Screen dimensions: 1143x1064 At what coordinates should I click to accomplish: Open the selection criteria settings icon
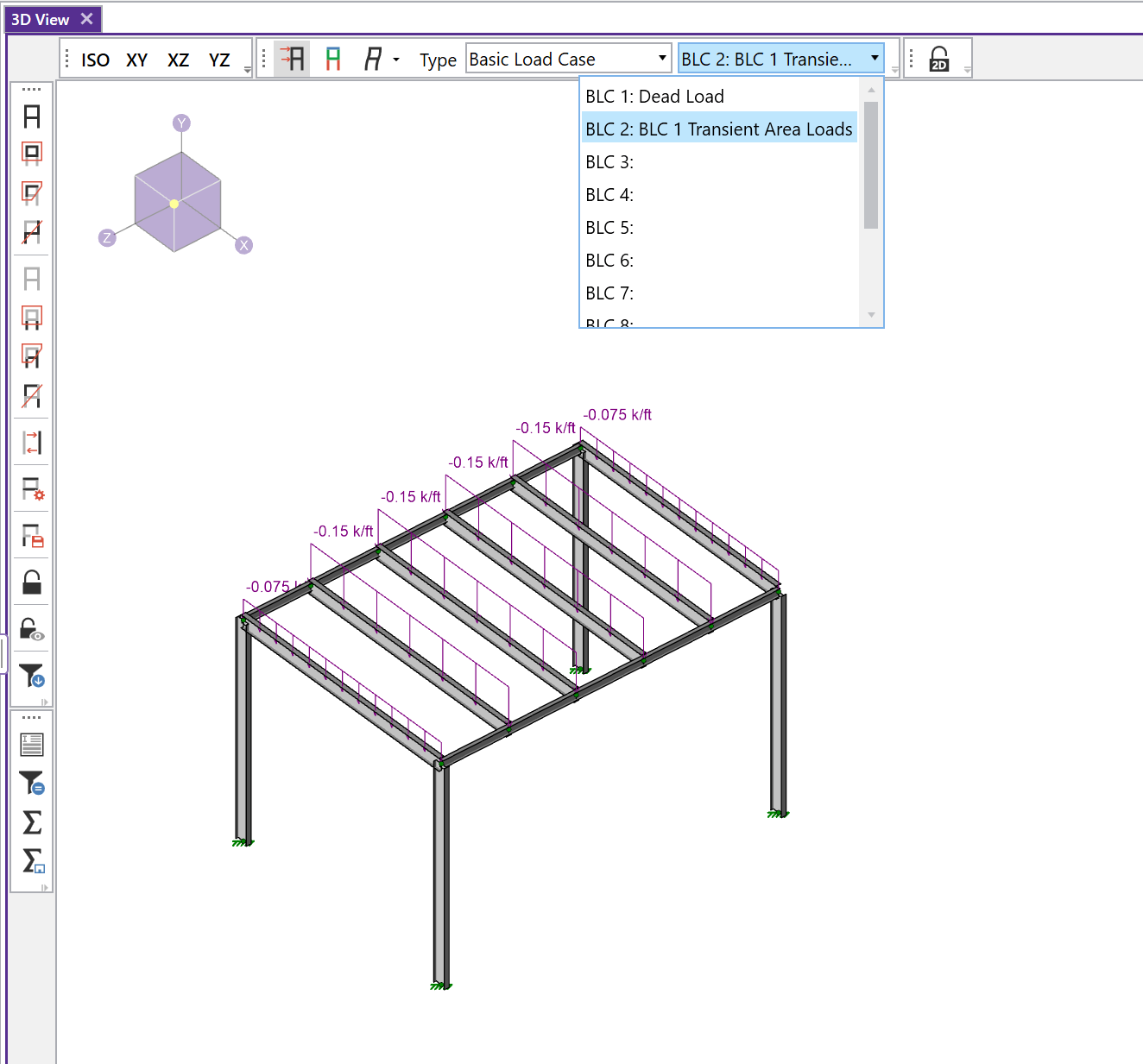pos(31,490)
